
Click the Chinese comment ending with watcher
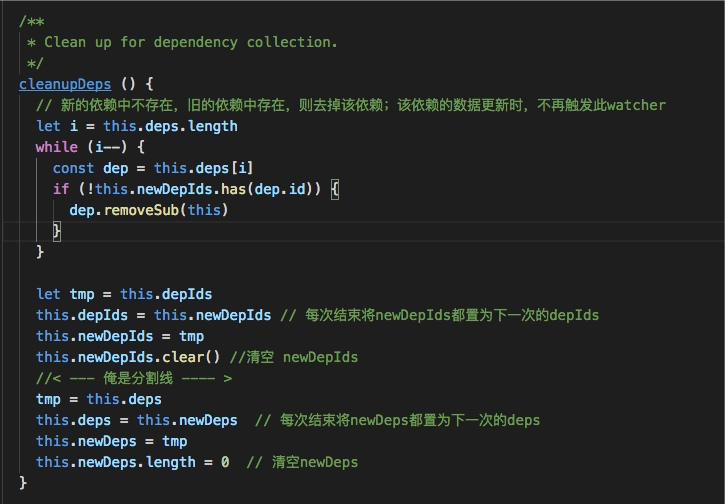click(x=351, y=105)
